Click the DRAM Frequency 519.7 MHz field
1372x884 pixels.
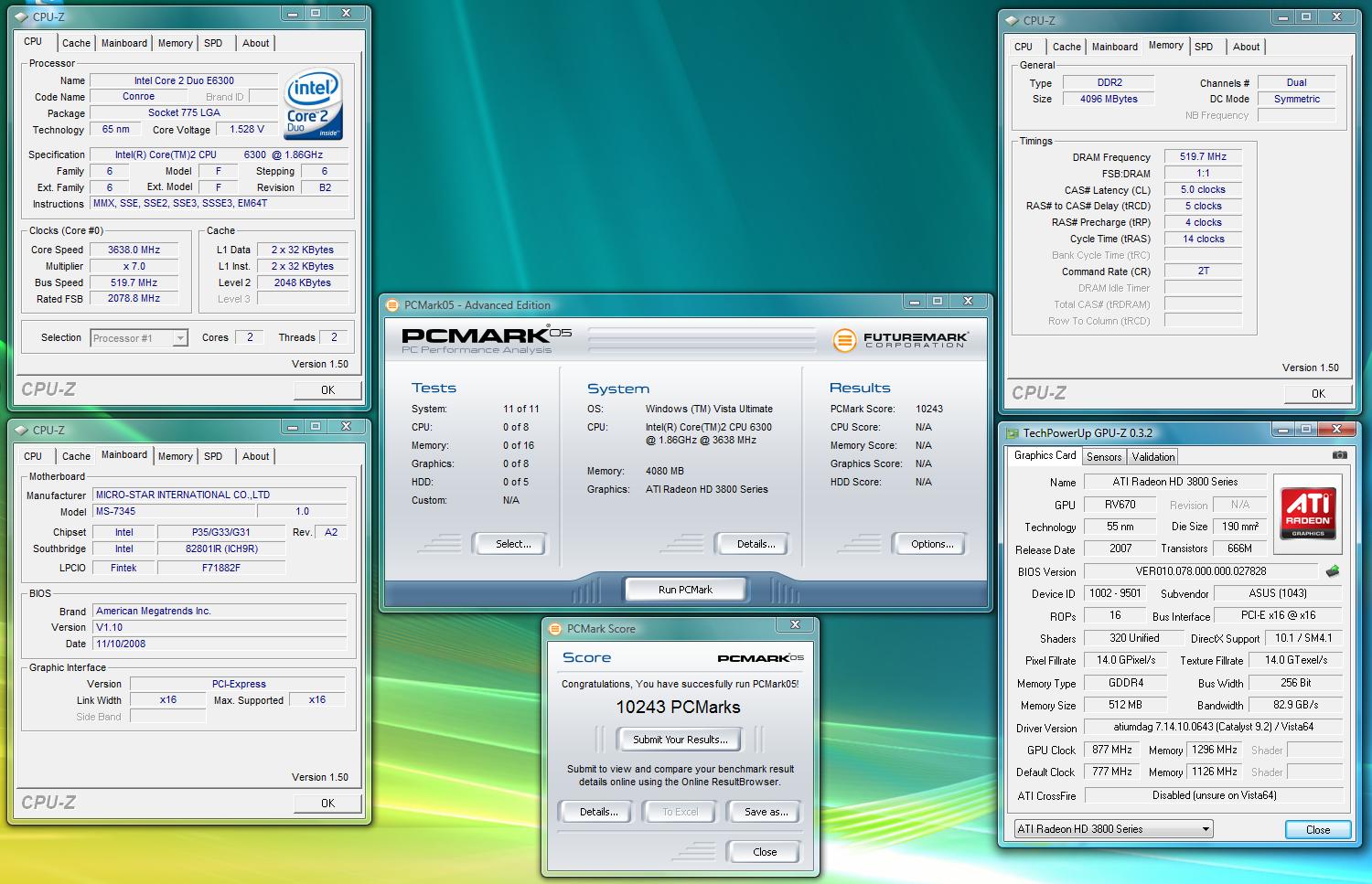click(1203, 157)
